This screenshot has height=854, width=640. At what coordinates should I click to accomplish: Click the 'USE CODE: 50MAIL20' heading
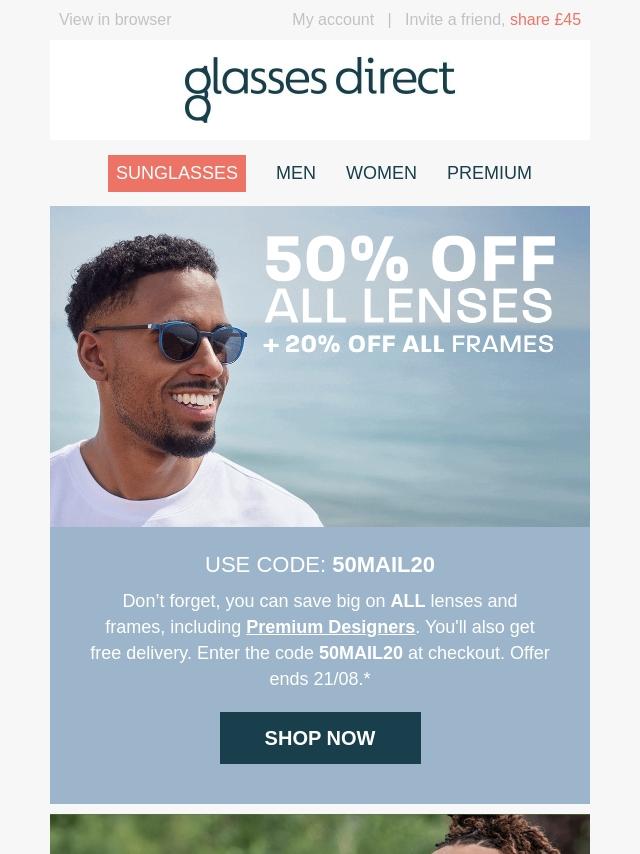(320, 565)
